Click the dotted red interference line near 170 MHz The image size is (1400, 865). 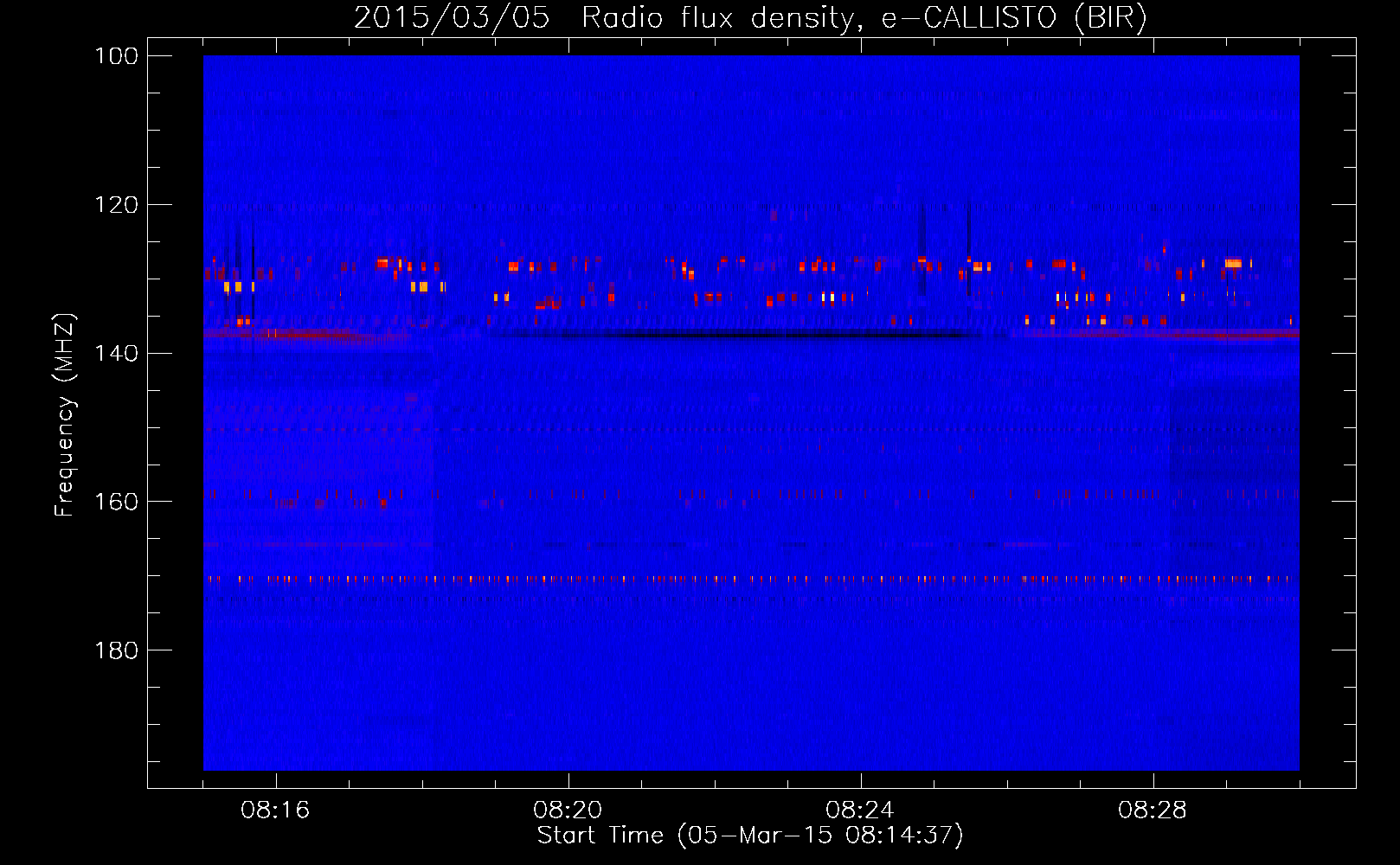751,579
